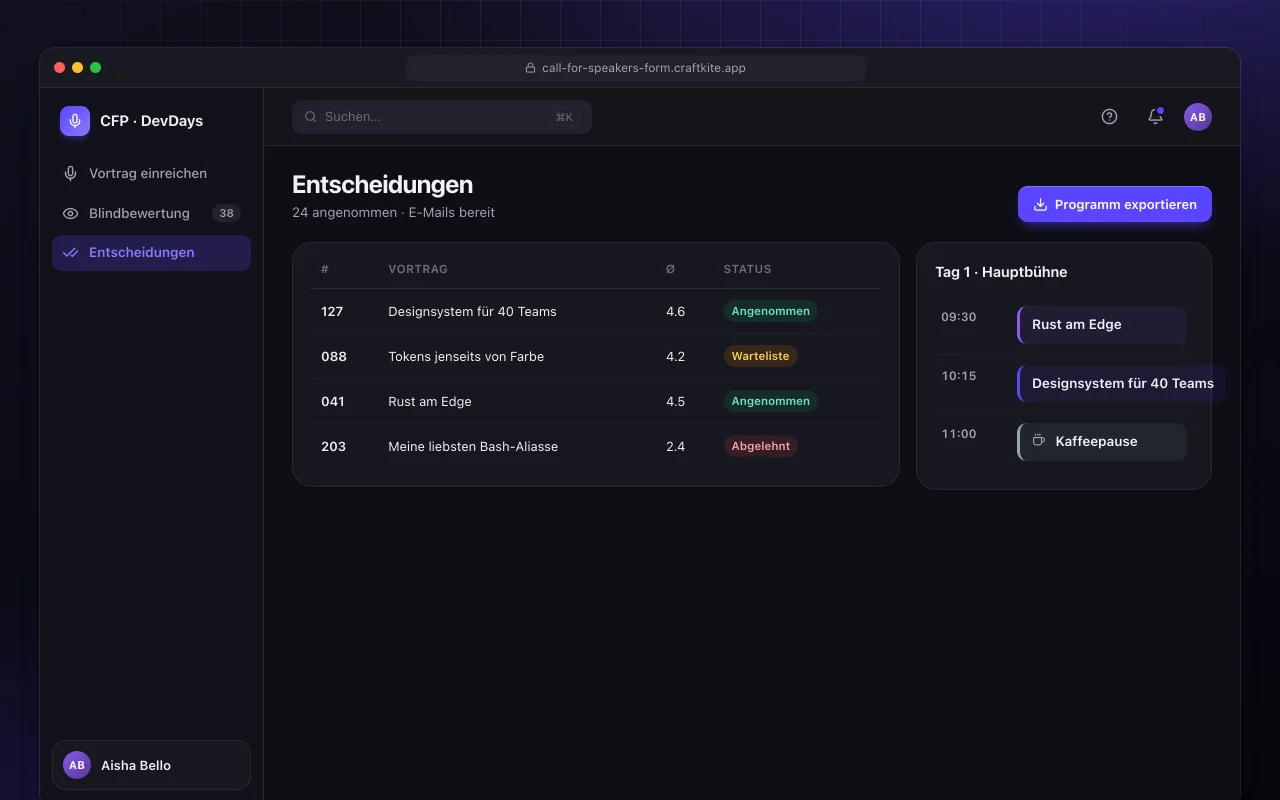Click the 11:00 time label
Viewport: 1280px width, 800px height.
pyautogui.click(x=958, y=434)
